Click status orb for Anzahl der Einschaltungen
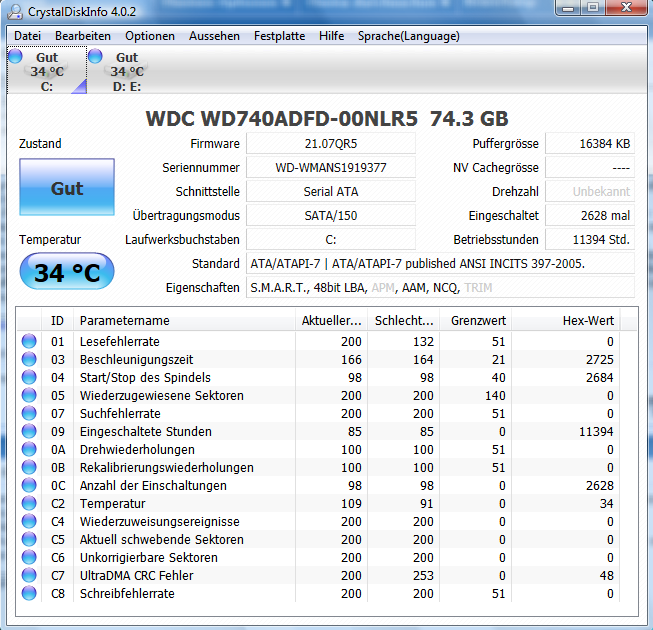This screenshot has height=630, width=653. [x=29, y=485]
